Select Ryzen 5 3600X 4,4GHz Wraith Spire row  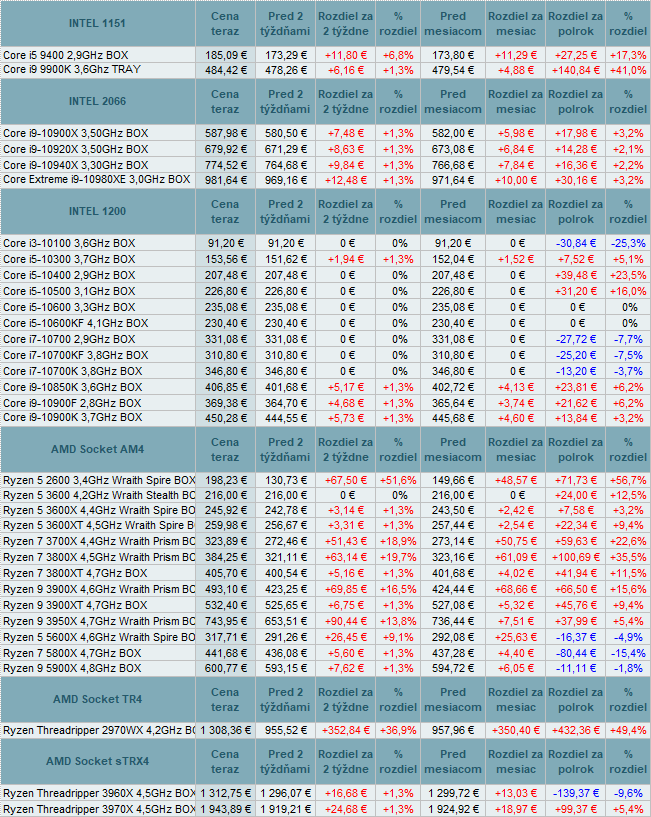tap(99, 511)
